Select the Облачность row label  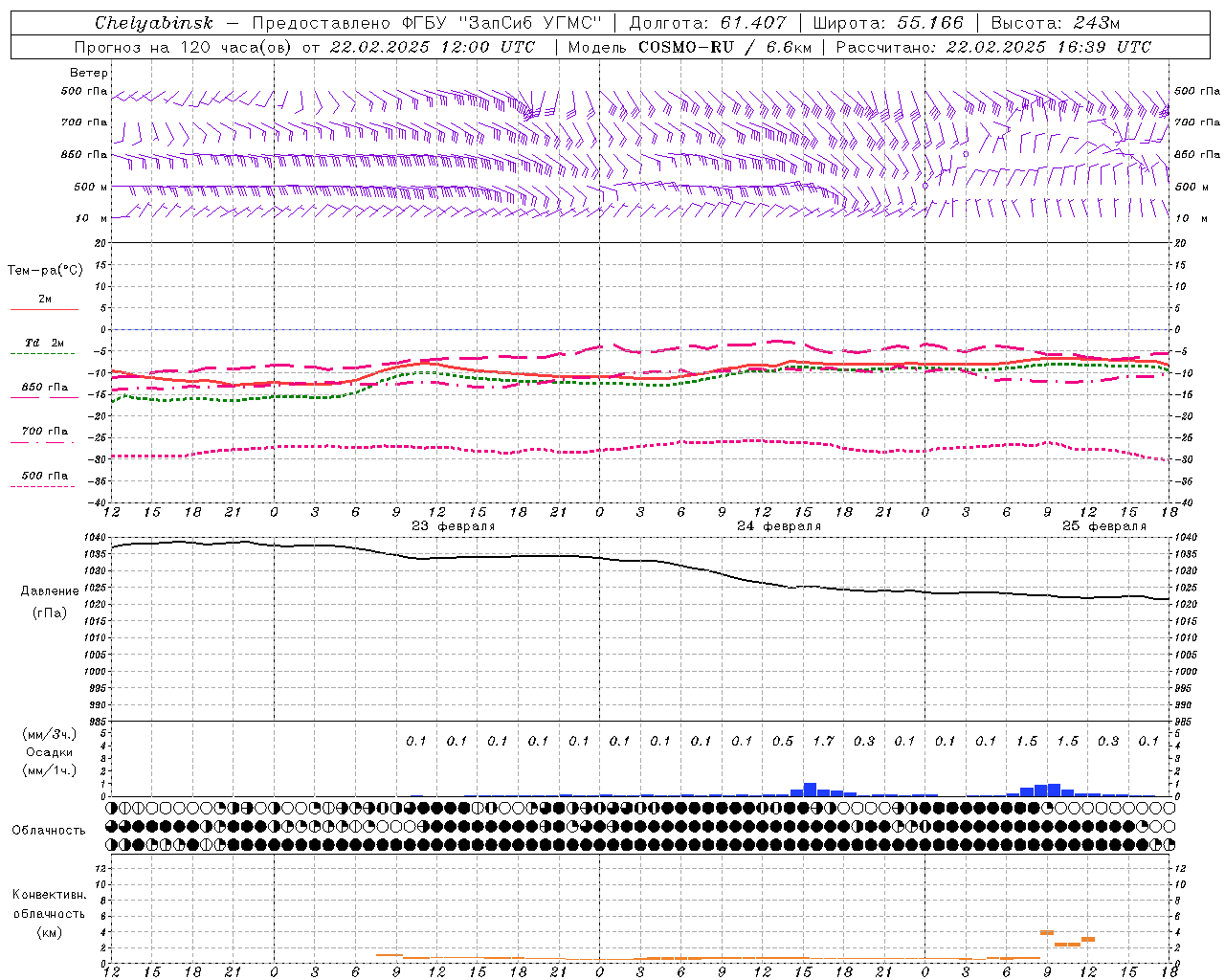(49, 831)
